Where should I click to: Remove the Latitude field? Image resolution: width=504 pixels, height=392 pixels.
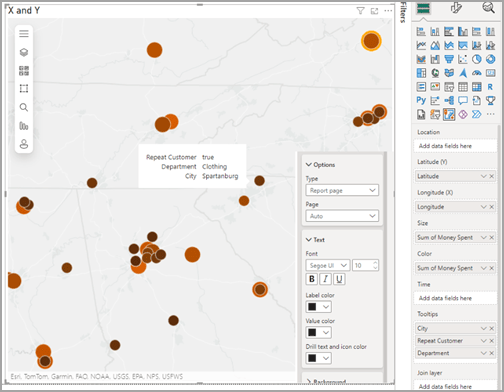click(x=492, y=176)
